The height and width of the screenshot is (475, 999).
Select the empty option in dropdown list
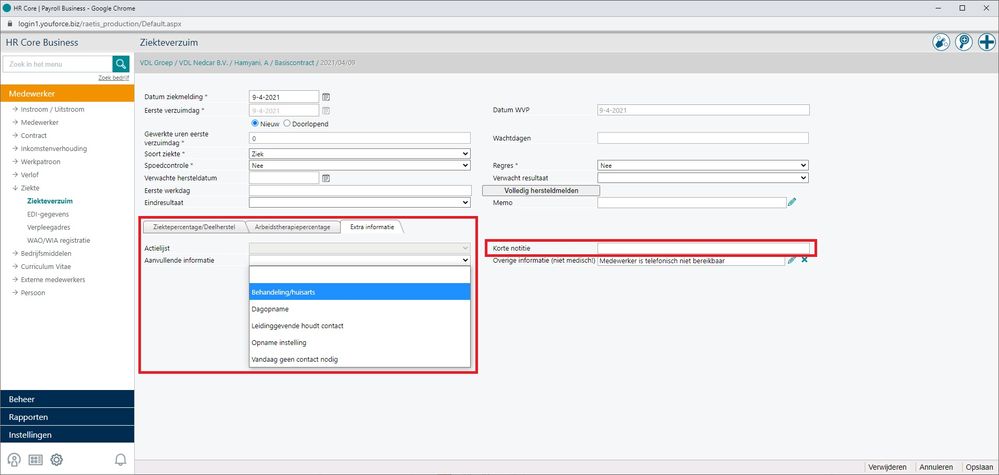(x=360, y=274)
